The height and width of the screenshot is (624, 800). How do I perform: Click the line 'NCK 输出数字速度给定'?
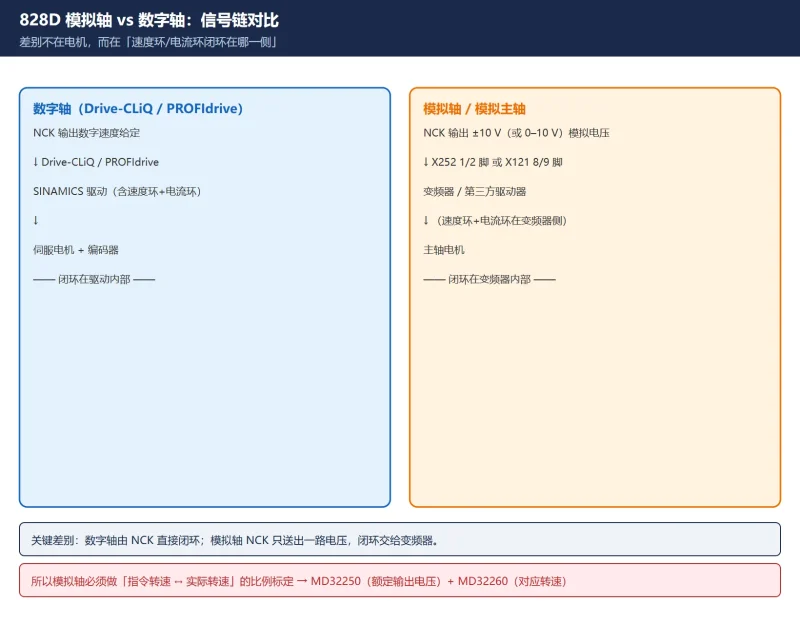click(x=86, y=133)
